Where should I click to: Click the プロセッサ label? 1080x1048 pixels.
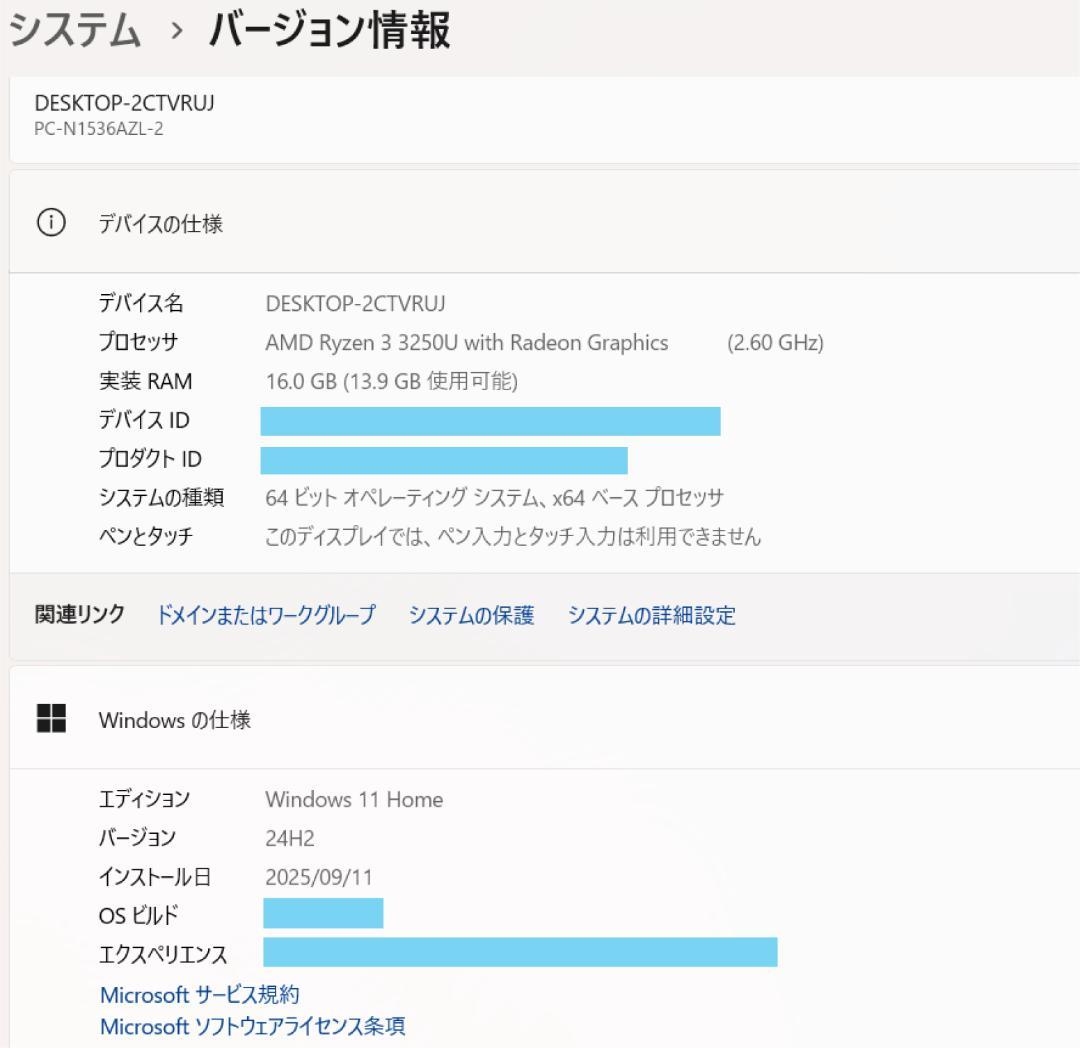(138, 342)
